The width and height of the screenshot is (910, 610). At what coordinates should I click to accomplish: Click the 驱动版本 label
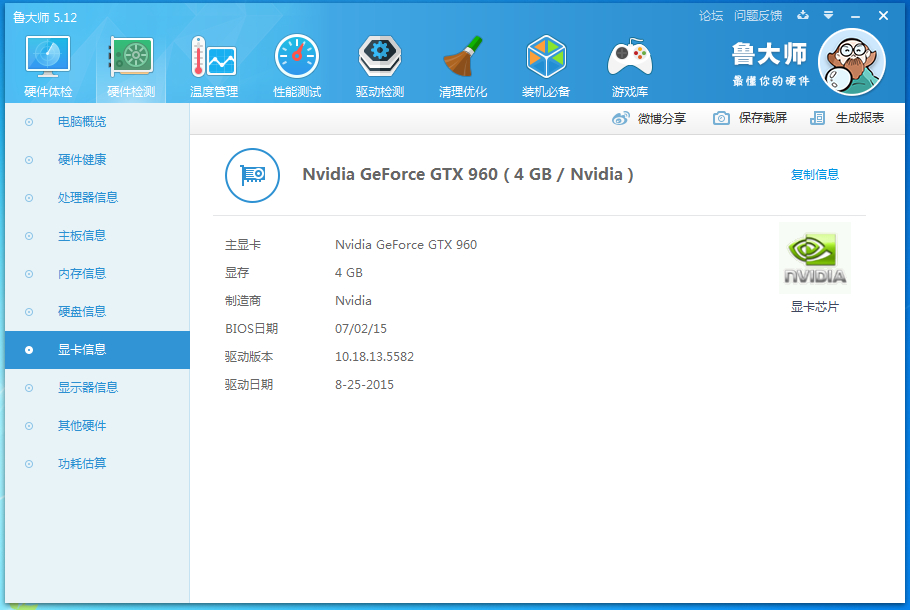(249, 356)
